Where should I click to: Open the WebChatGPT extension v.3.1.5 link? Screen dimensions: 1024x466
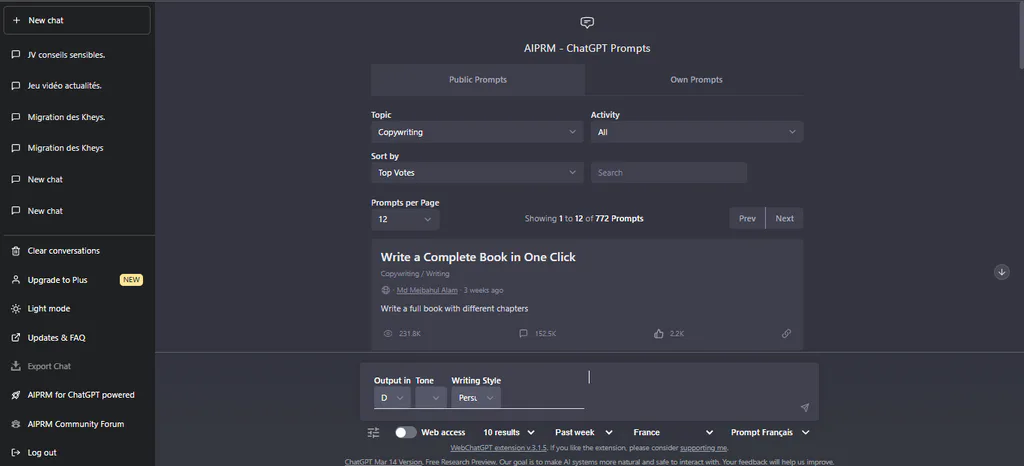pos(499,448)
